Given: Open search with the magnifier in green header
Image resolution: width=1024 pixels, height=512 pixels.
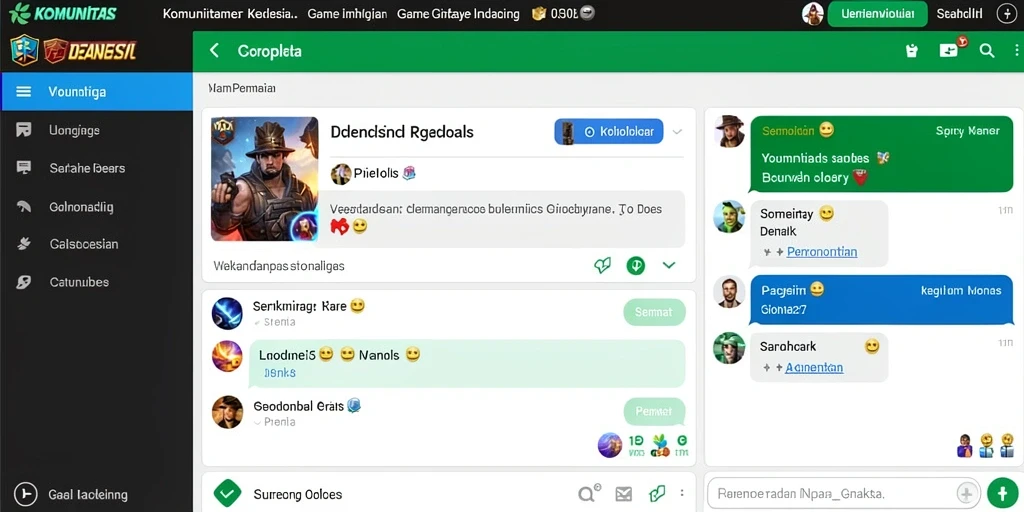Looking at the screenshot, I should coord(987,51).
